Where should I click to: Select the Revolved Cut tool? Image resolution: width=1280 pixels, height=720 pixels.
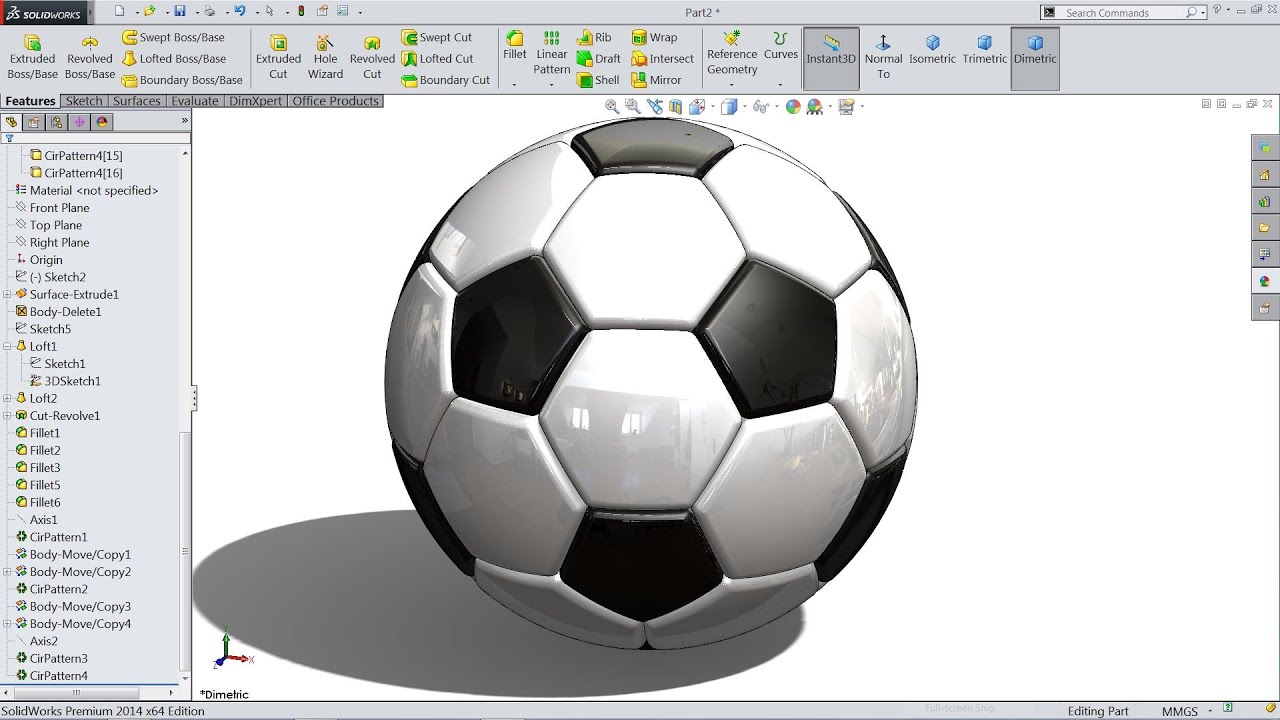click(x=372, y=57)
